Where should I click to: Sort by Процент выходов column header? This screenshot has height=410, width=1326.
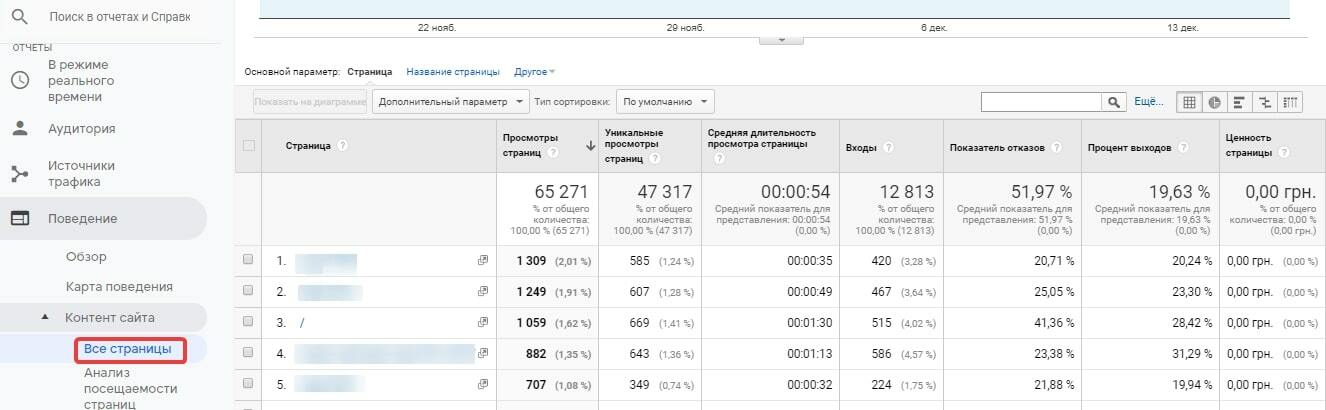[x=1129, y=148]
